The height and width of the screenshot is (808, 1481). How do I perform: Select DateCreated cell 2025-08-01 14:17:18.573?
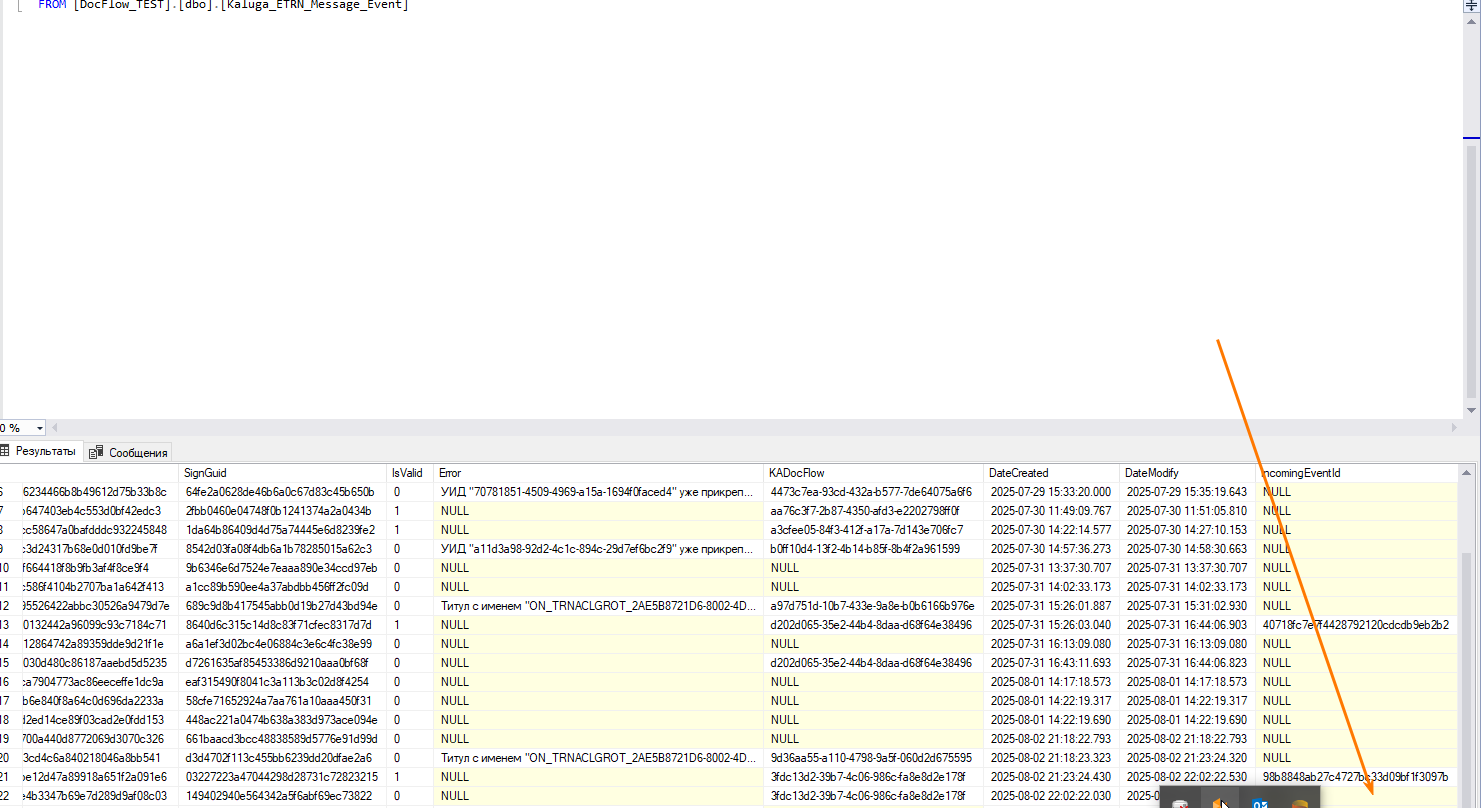[1053, 682]
